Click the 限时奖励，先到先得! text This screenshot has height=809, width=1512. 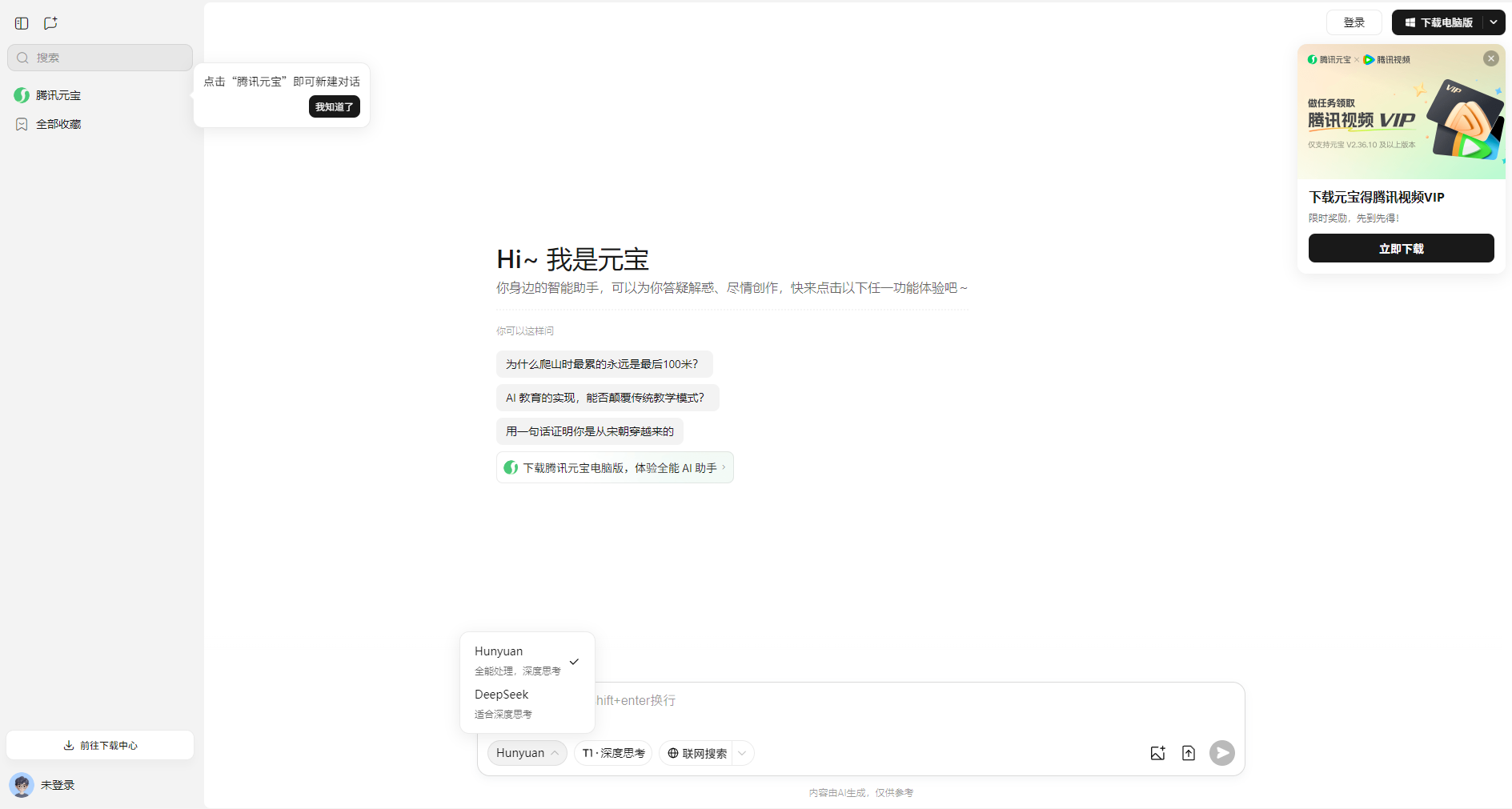tap(1354, 218)
